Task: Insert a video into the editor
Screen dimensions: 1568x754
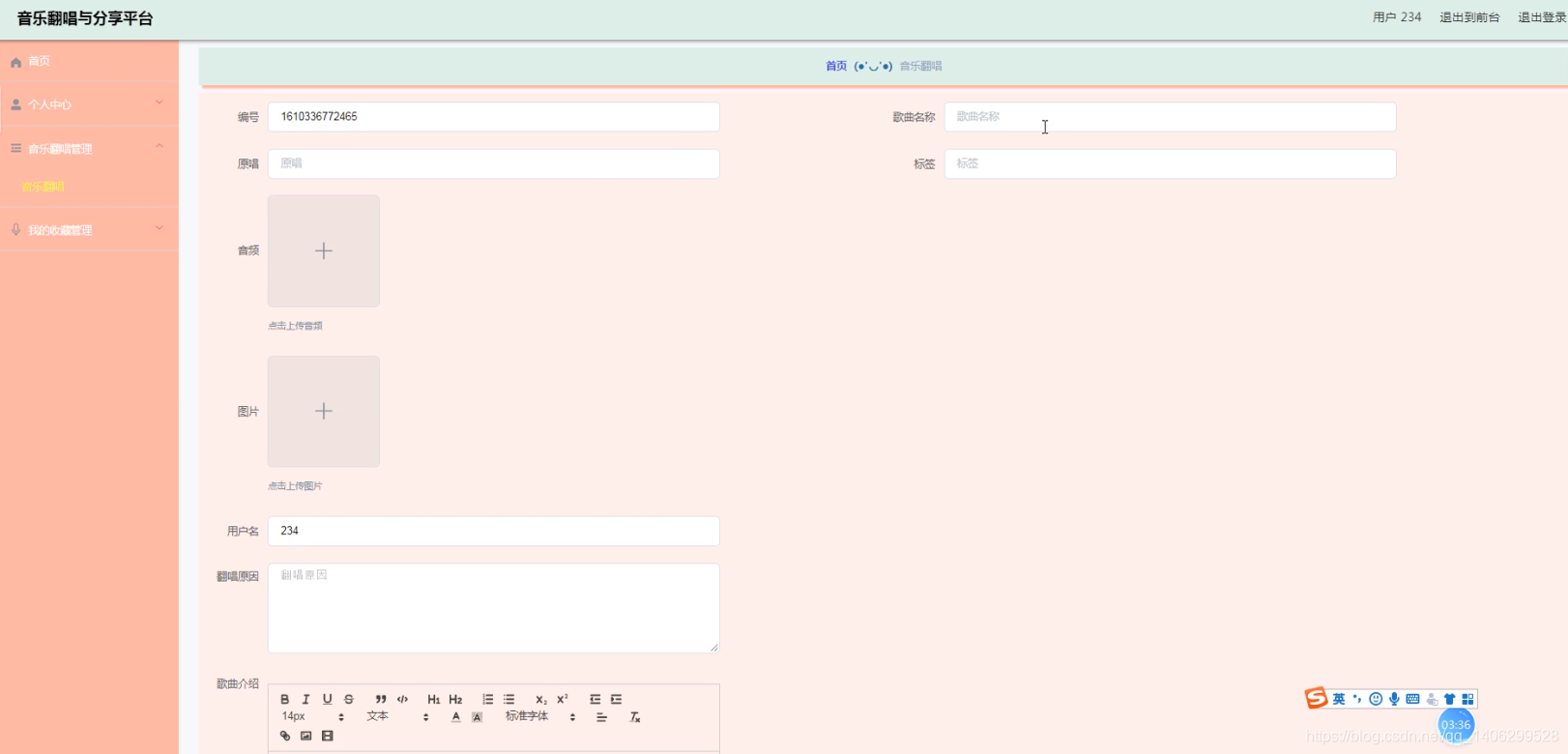Action: (x=328, y=736)
